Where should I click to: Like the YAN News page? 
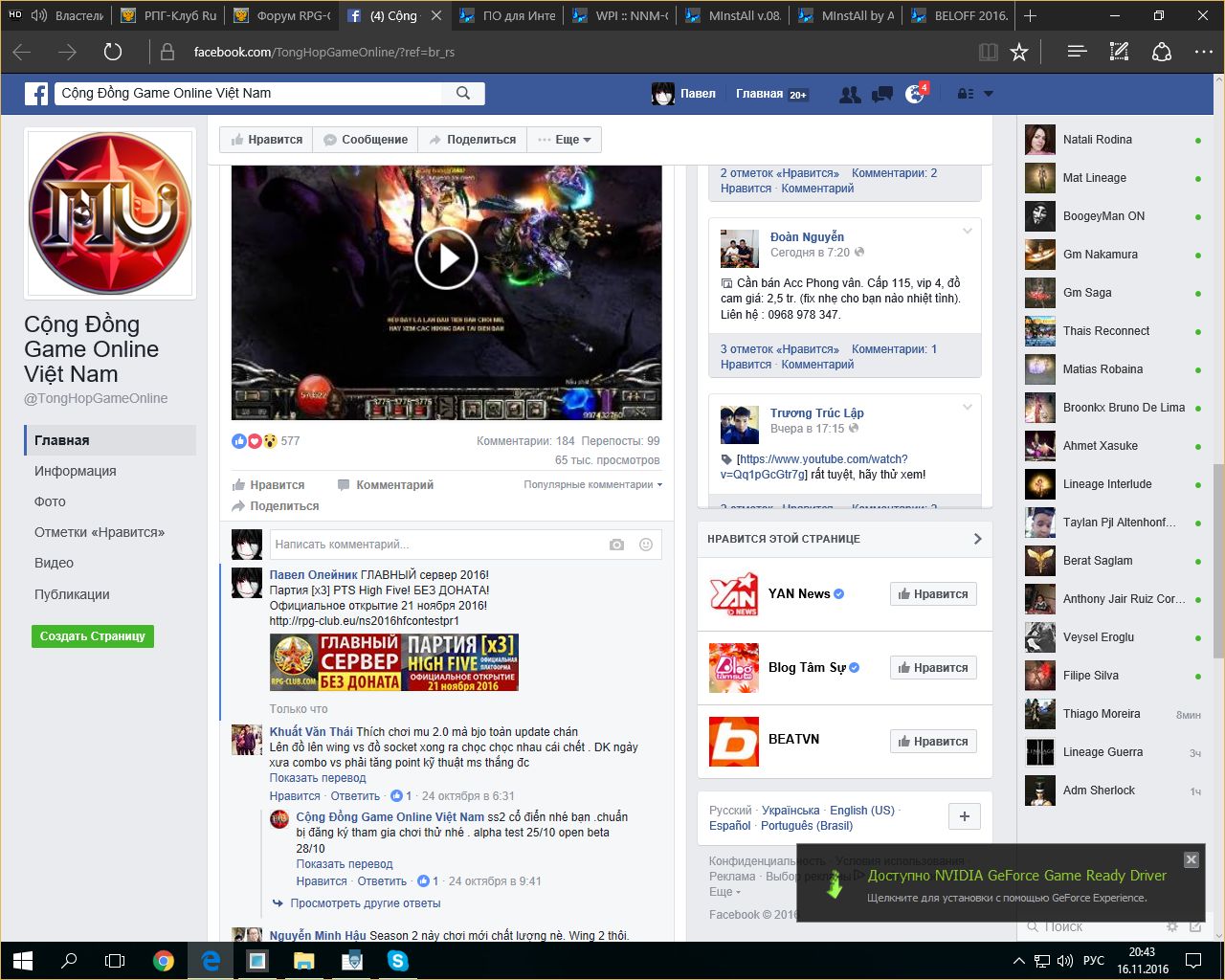pyautogui.click(x=933, y=594)
